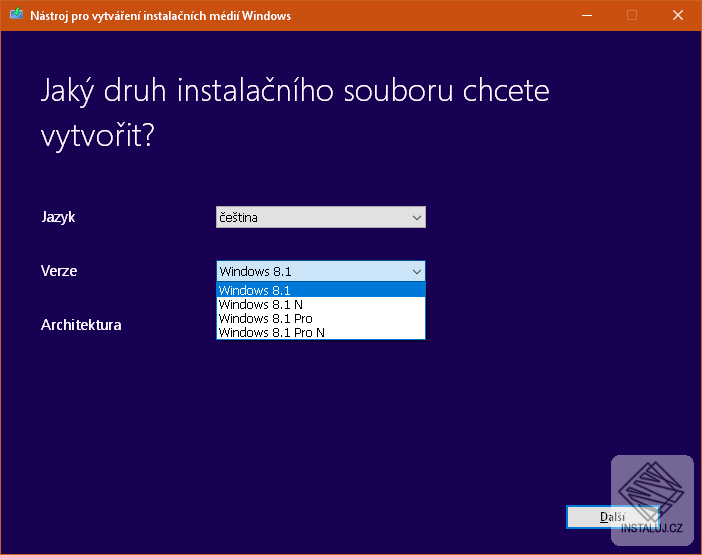Choose Windows 8.1 N option
Image resolution: width=702 pixels, height=555 pixels.
pyautogui.click(x=321, y=304)
